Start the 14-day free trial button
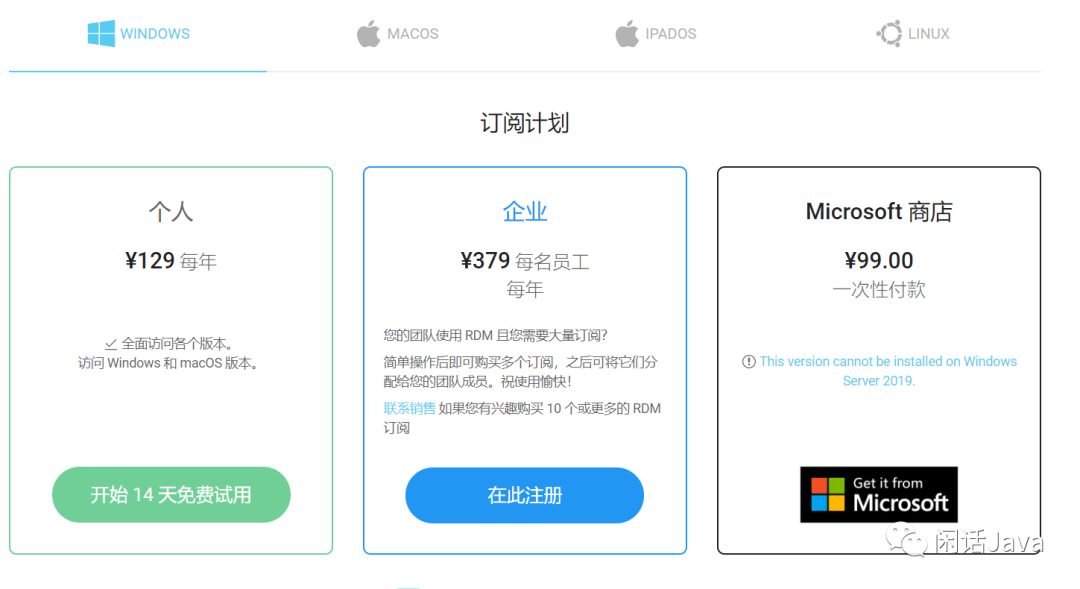1080x589 pixels. point(171,495)
